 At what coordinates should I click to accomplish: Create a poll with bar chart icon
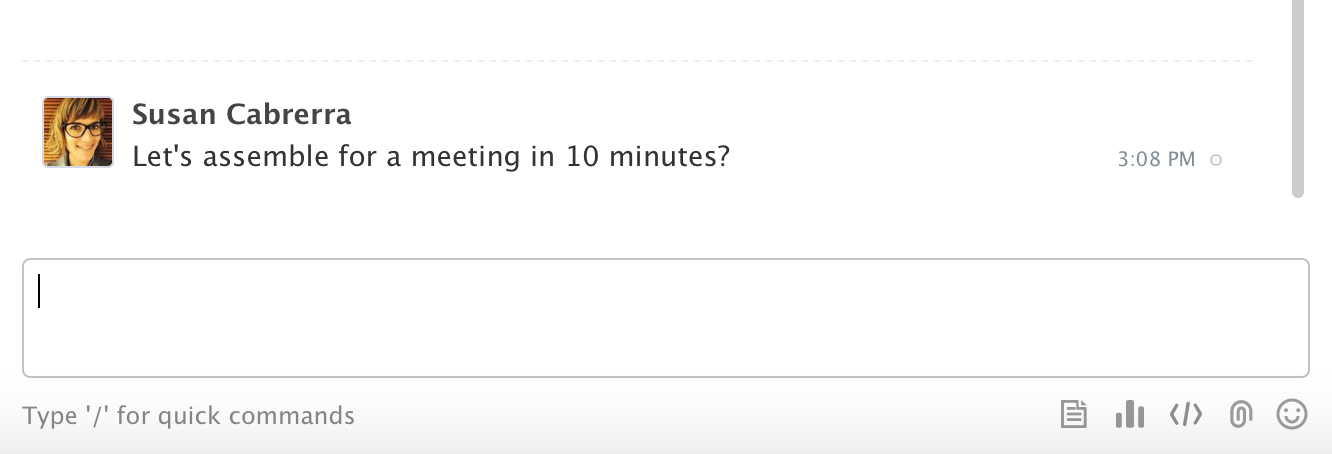(x=1129, y=414)
